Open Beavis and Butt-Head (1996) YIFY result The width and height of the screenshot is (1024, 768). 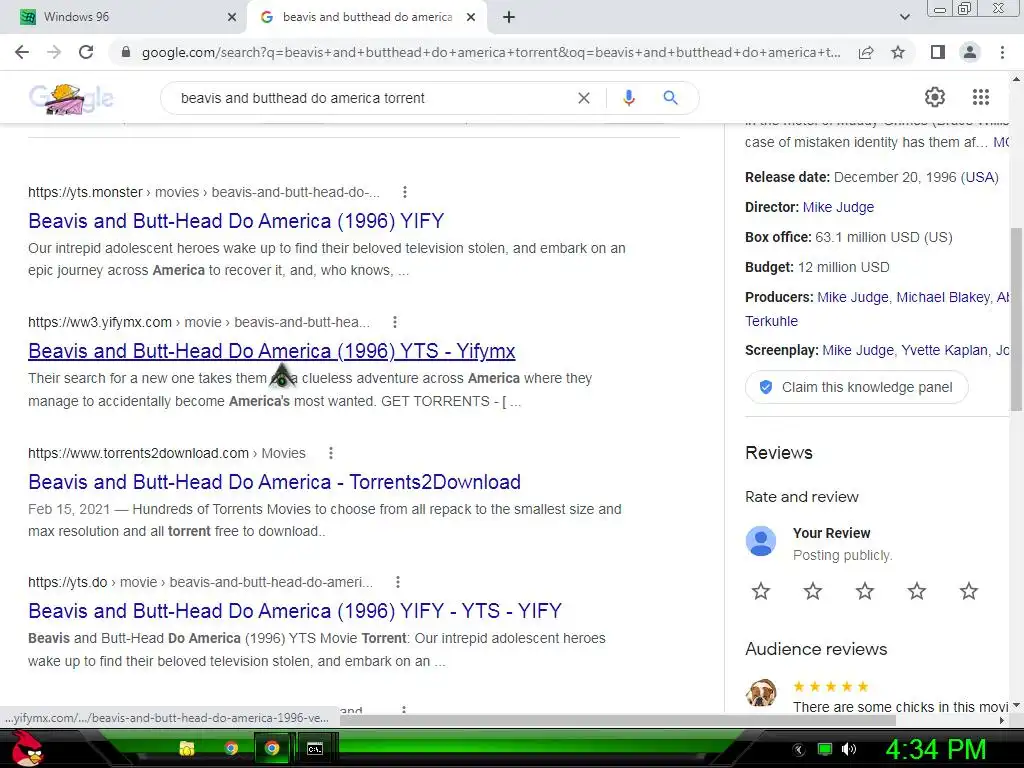click(x=236, y=221)
